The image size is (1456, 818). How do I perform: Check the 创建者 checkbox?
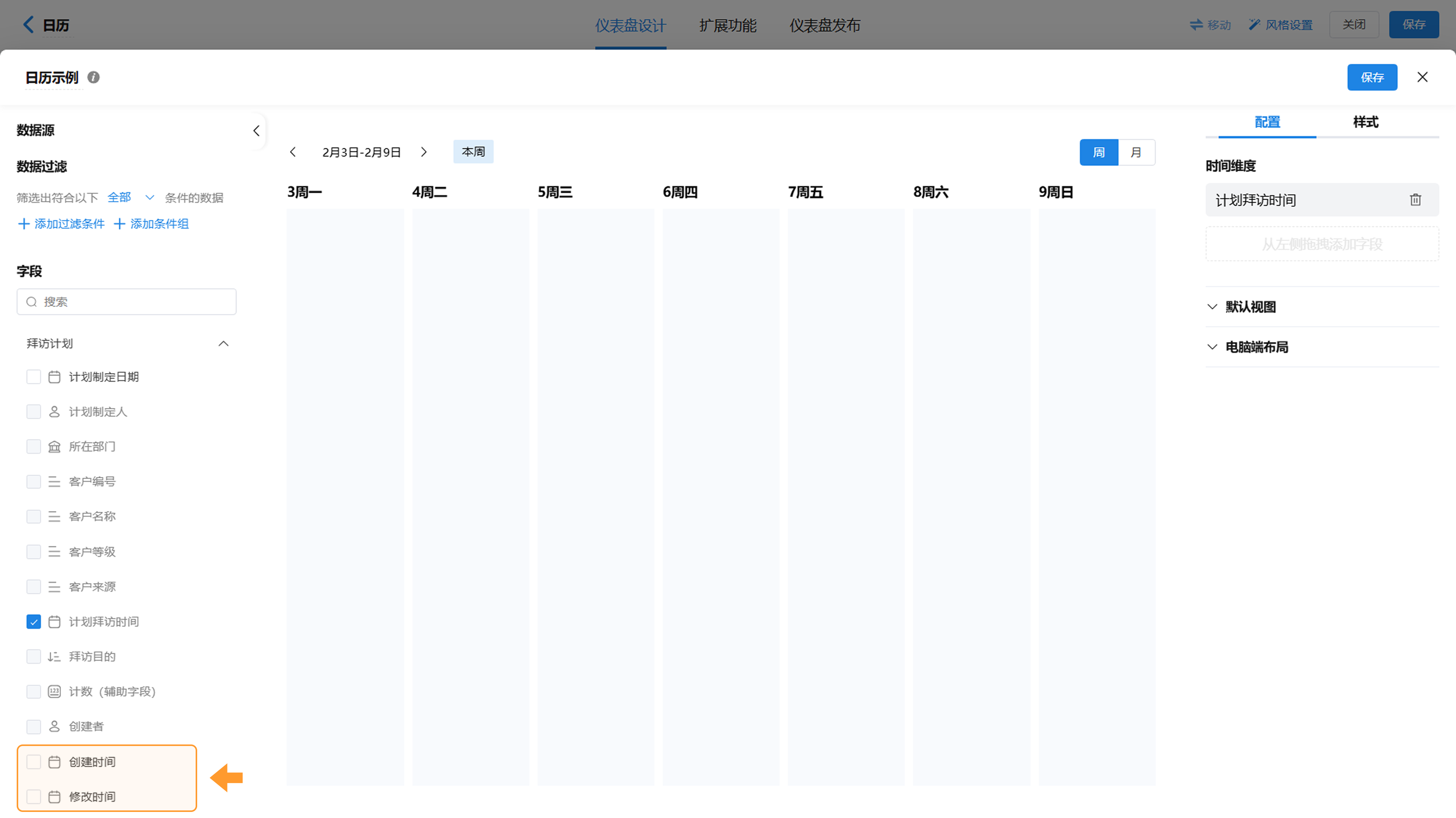[34, 727]
